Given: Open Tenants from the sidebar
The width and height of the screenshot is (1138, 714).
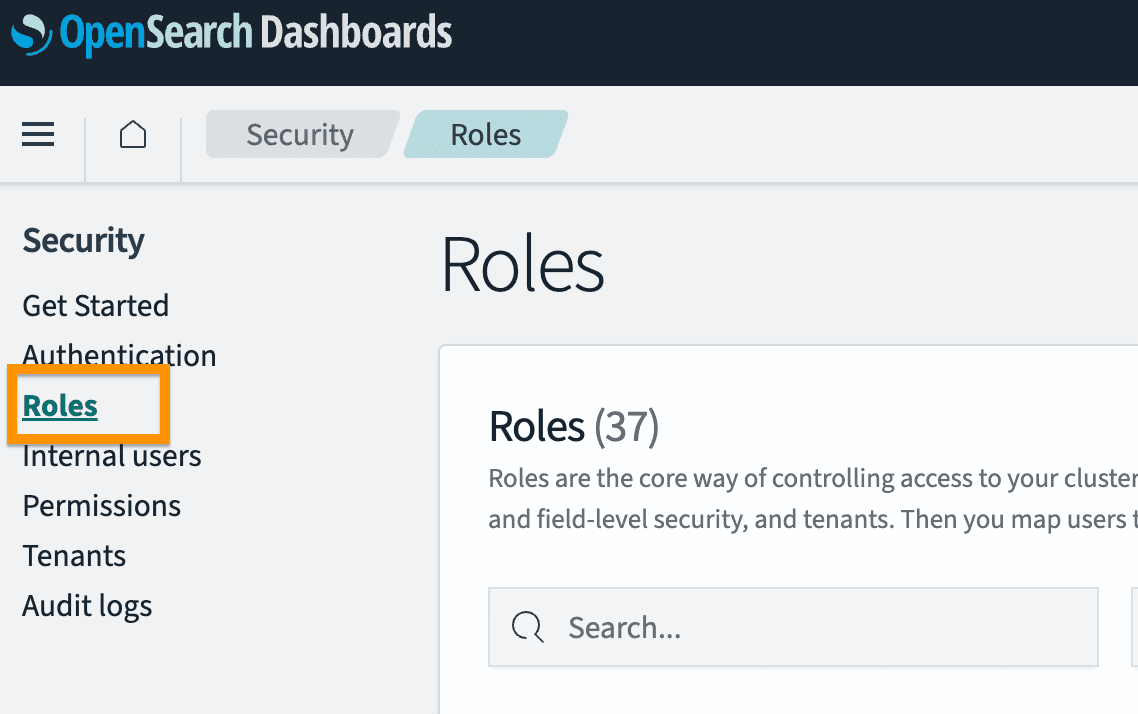Looking at the screenshot, I should tap(75, 556).
